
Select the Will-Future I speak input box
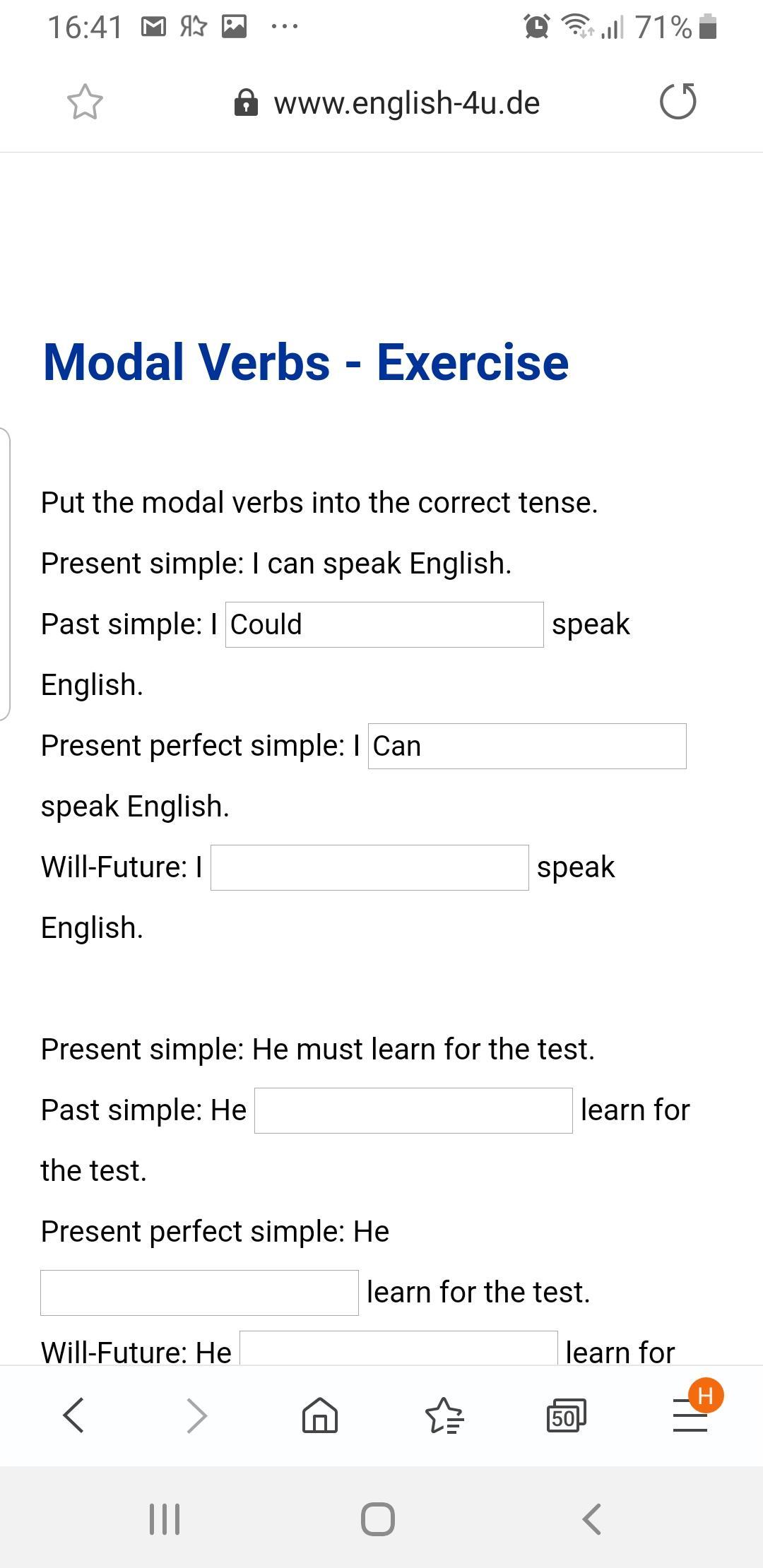pyautogui.click(x=369, y=867)
